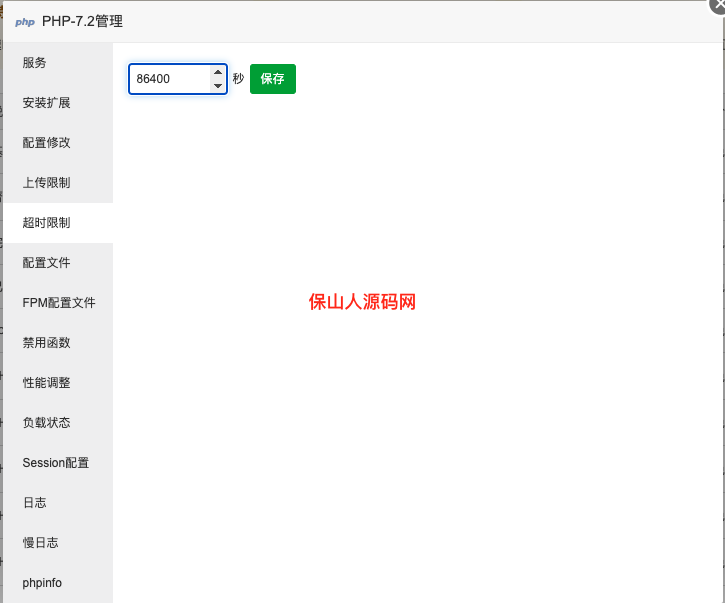Open the 慢日志 tab
The height and width of the screenshot is (603, 725).
(x=58, y=543)
